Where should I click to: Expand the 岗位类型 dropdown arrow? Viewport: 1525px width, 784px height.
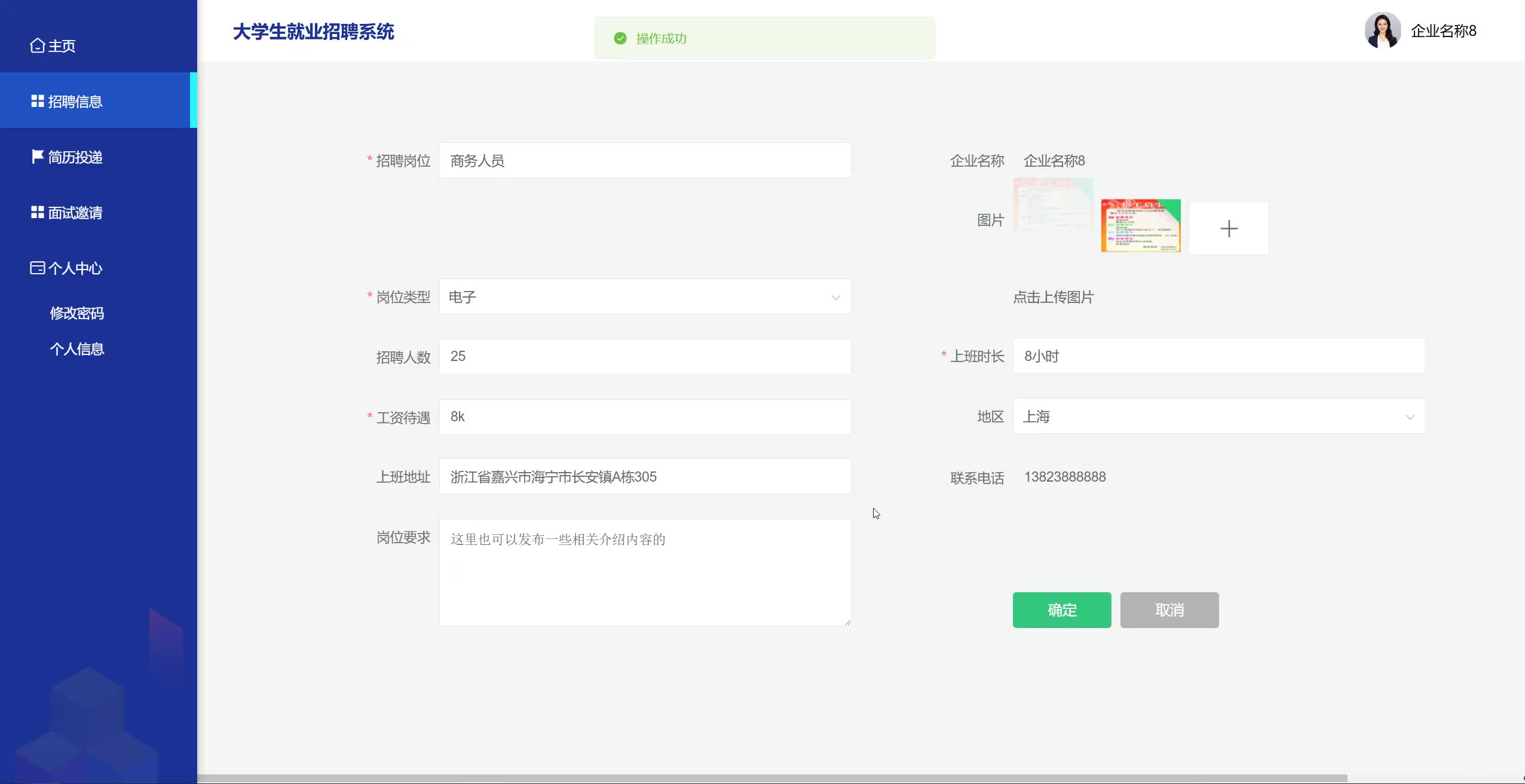tap(835, 297)
